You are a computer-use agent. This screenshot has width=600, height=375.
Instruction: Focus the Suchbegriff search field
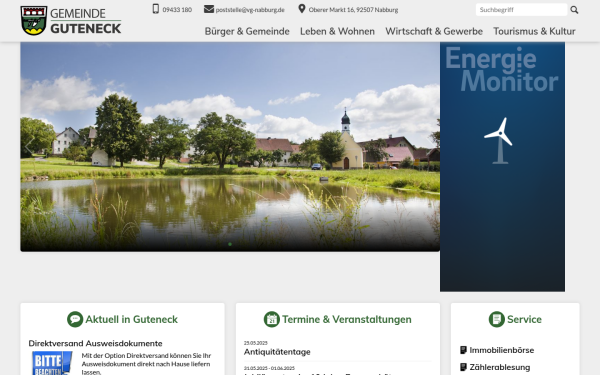pyautogui.click(x=521, y=10)
